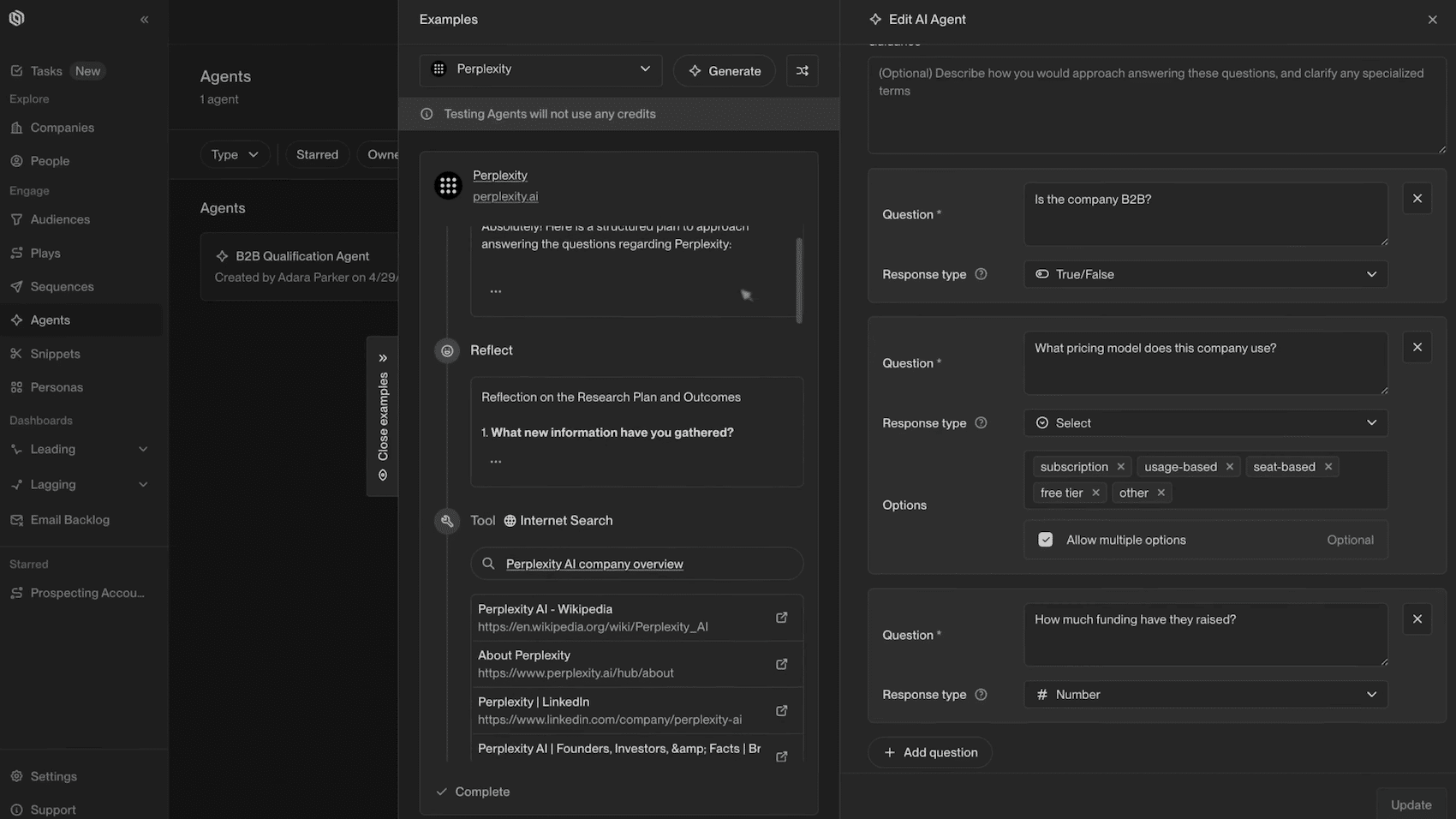Click Close examples vertical tab
Viewport: 1456px width, 819px height.
[383, 416]
